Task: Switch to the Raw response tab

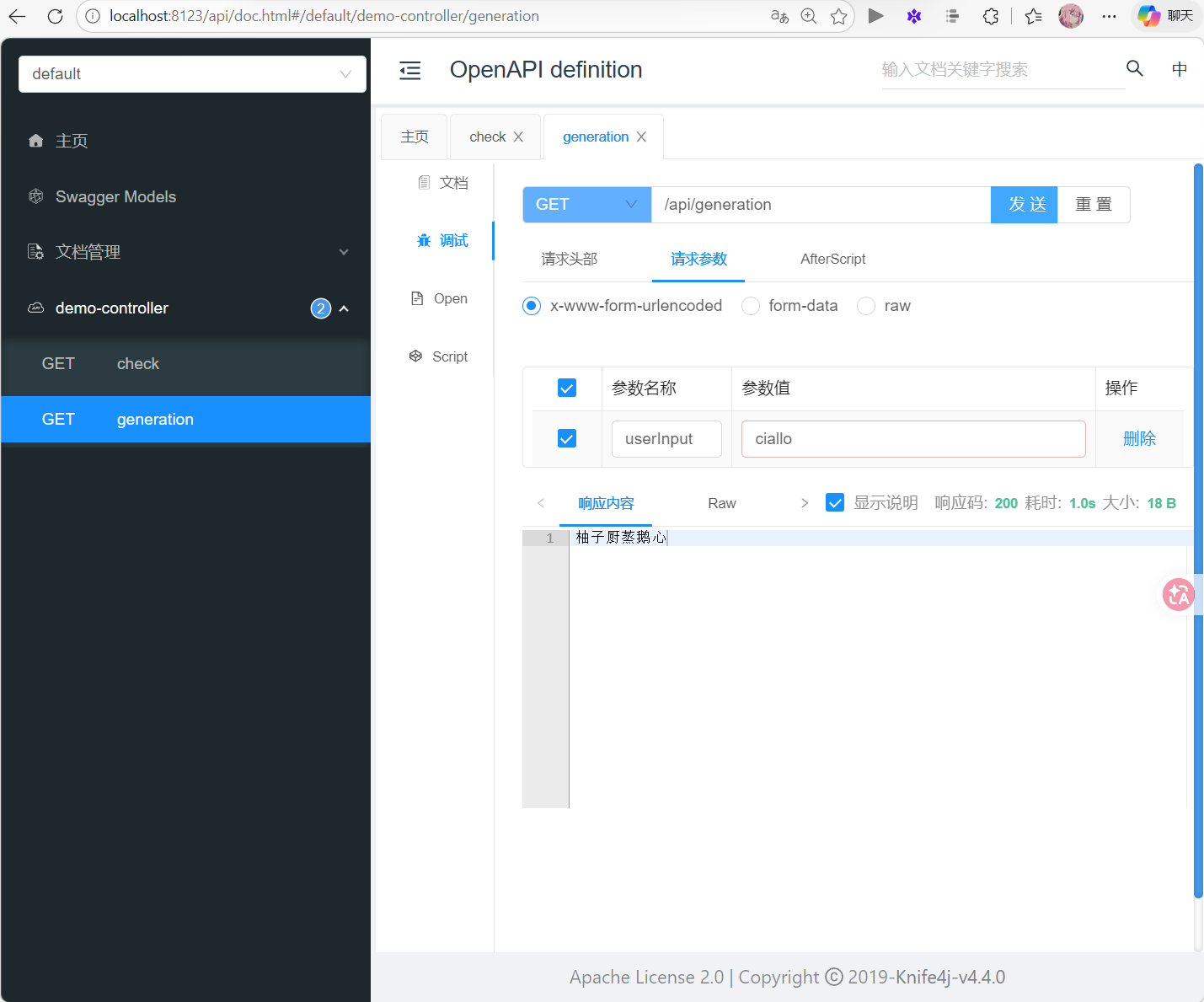Action: click(x=721, y=503)
